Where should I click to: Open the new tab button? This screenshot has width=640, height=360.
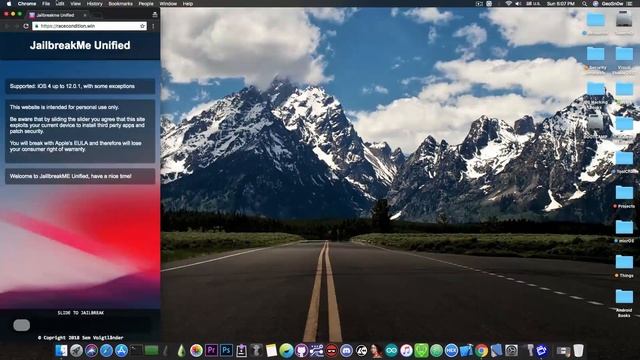pos(97,15)
